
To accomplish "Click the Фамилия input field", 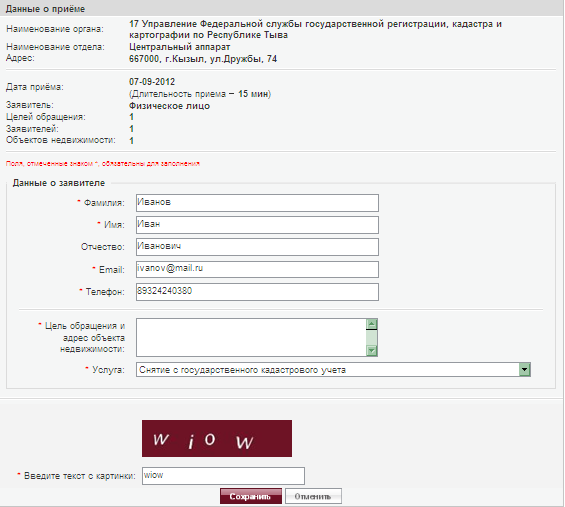I will 257,203.
